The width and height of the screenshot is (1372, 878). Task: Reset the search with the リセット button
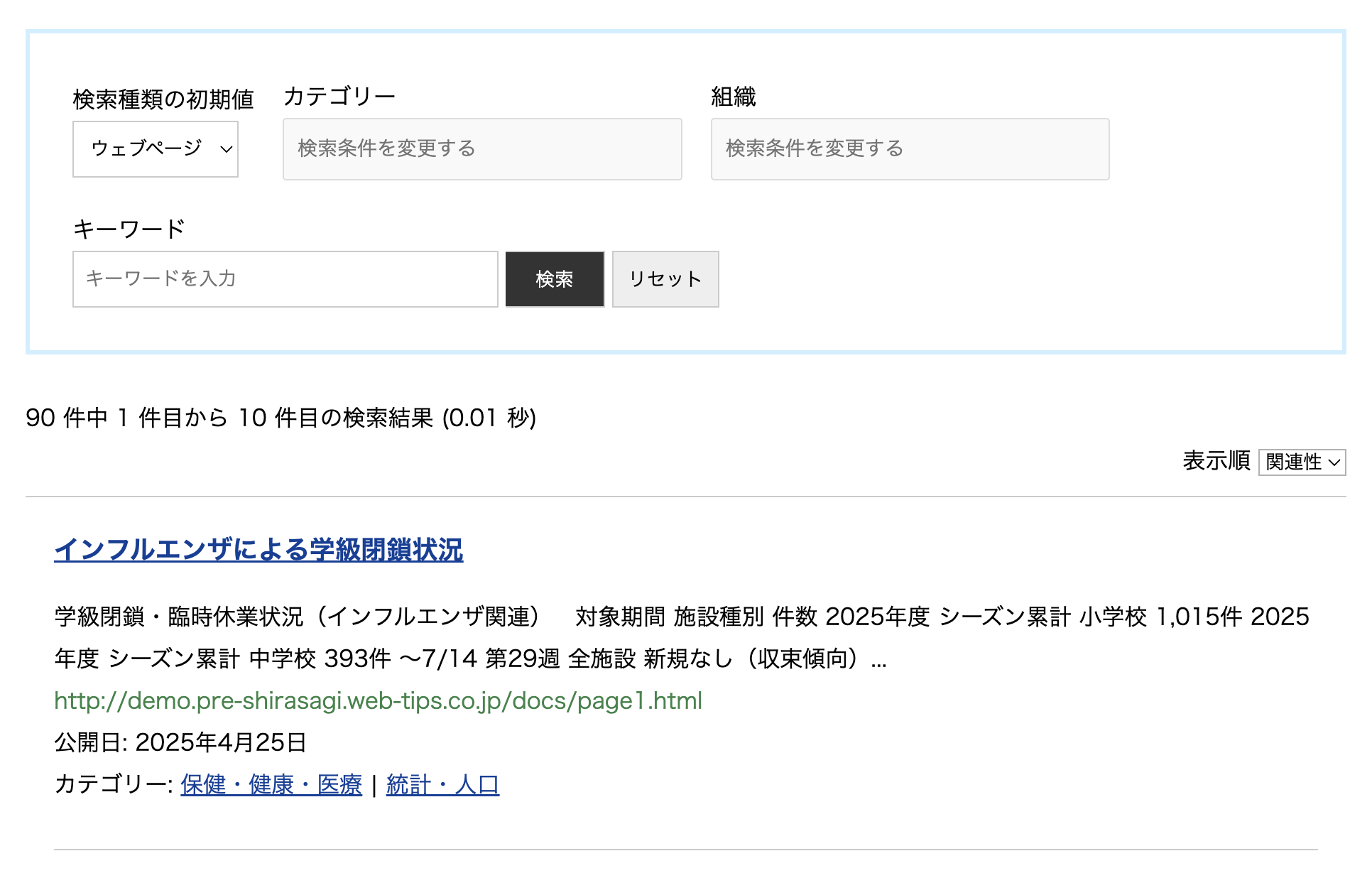[665, 279]
